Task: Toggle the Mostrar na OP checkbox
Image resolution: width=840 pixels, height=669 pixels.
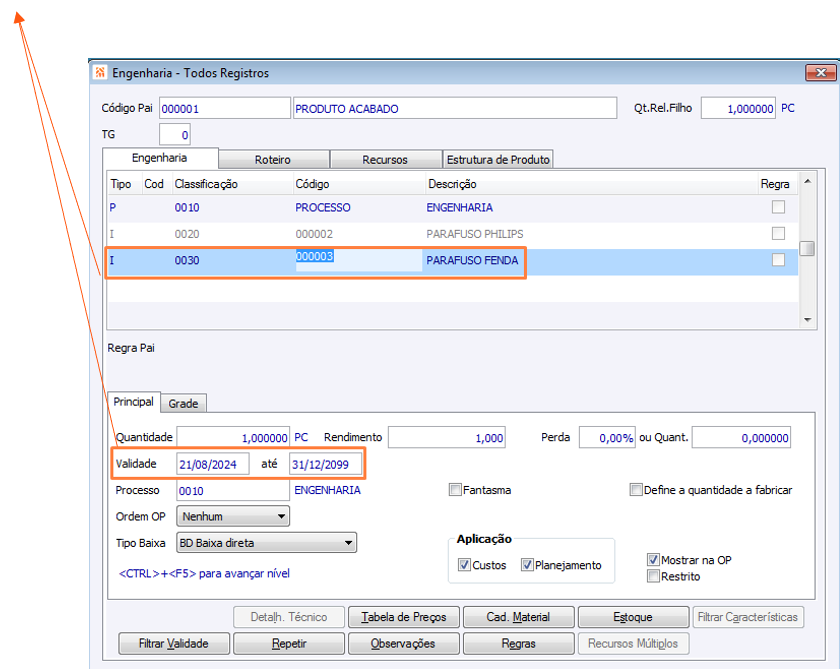Action: pyautogui.click(x=653, y=560)
